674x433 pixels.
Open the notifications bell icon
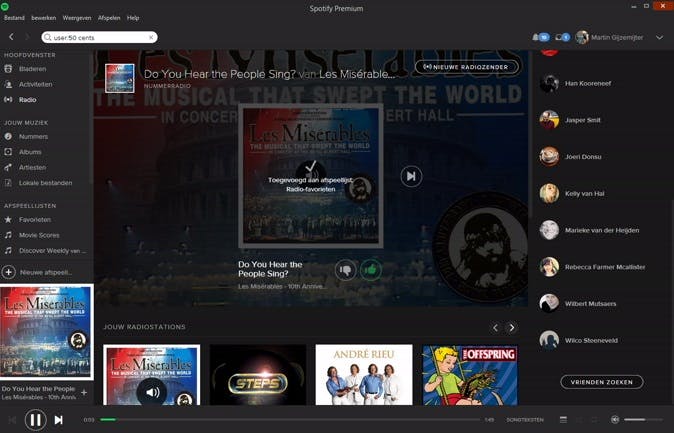tap(536, 37)
